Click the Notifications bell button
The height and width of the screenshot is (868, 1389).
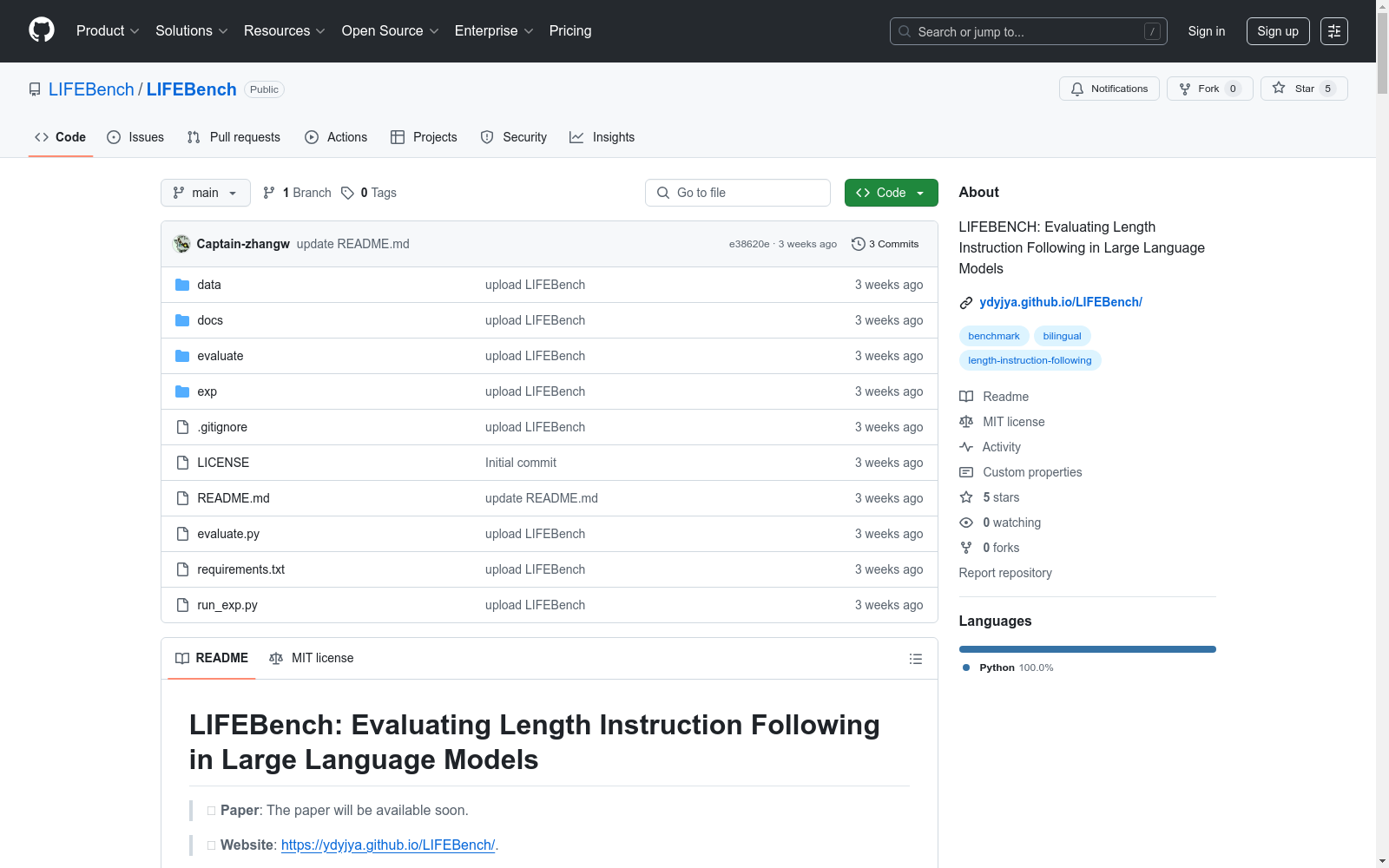tap(1109, 89)
